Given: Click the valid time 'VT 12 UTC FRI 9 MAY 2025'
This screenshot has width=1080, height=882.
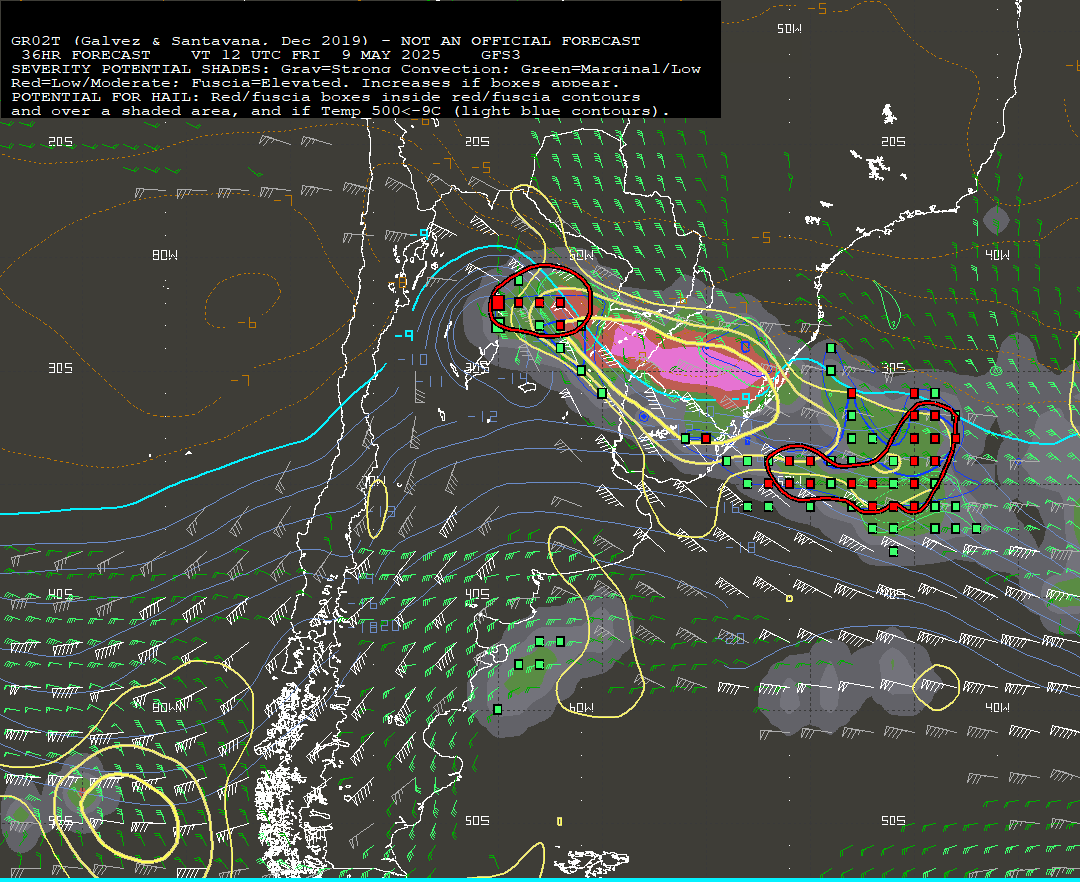Looking at the screenshot, I should click(315, 55).
